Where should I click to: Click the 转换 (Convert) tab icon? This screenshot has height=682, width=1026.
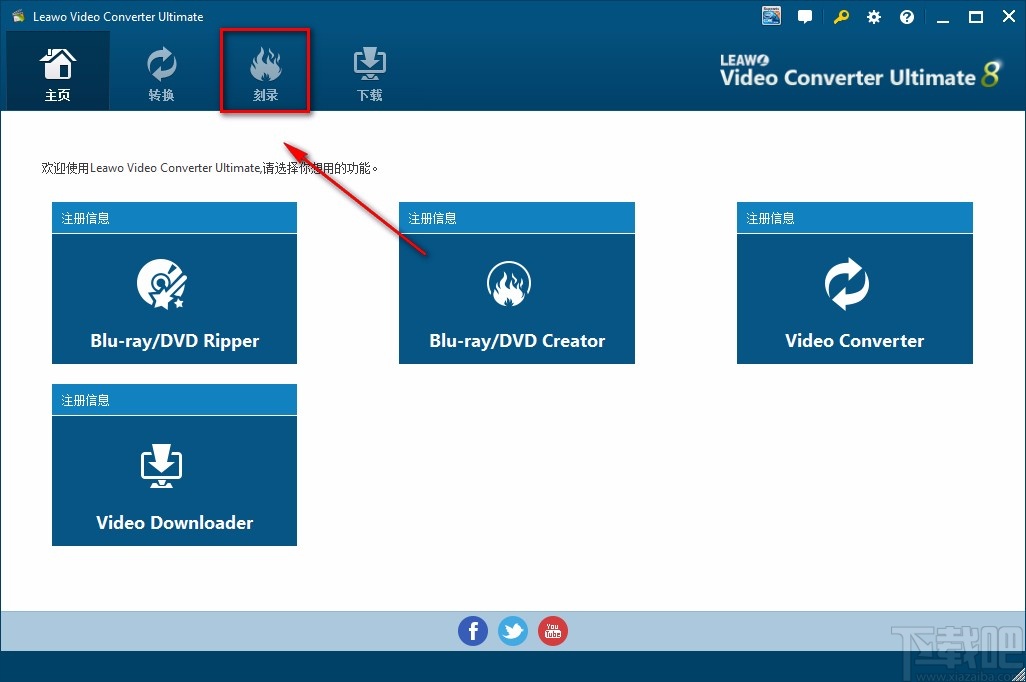pyautogui.click(x=161, y=68)
